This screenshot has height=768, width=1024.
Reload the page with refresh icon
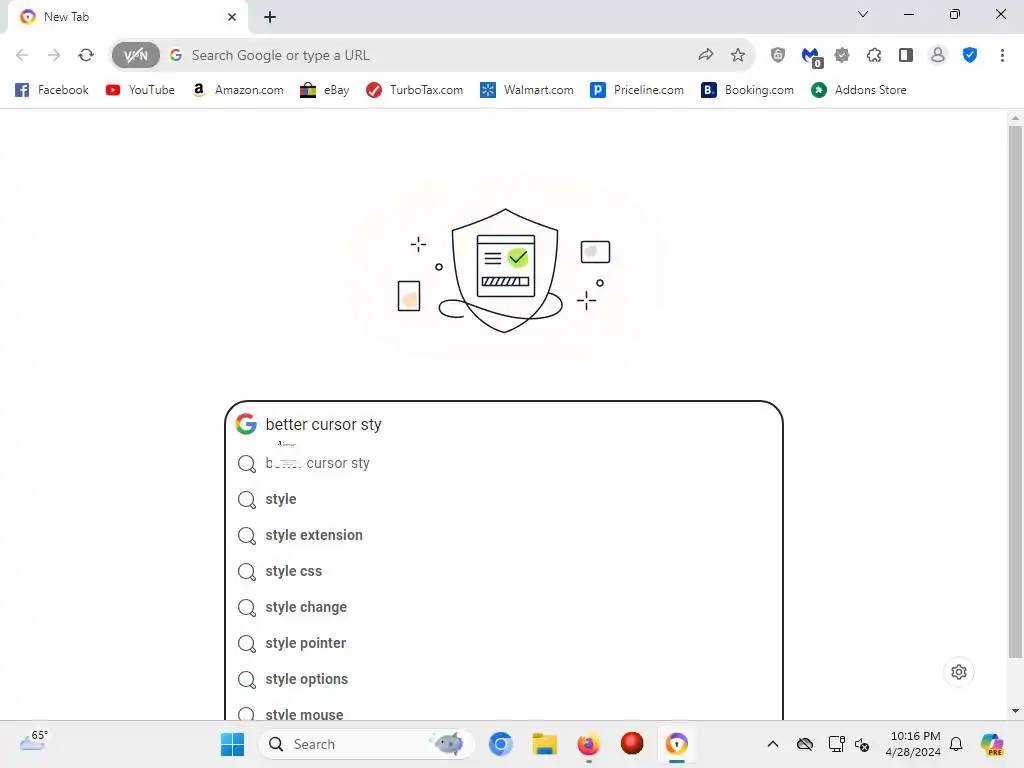pos(86,56)
